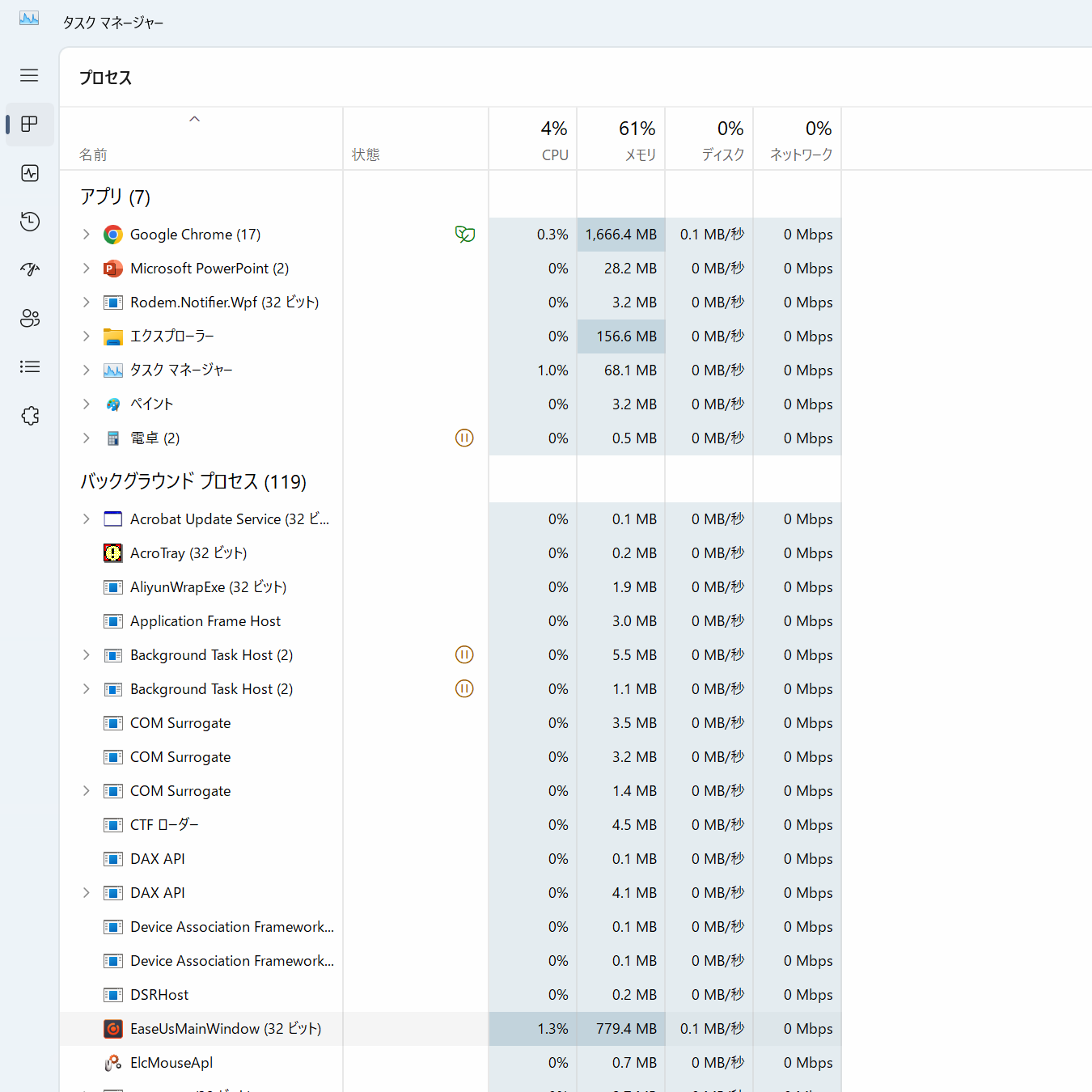
Task: Click the sort direction arrow above 名前
Action: pos(194,119)
